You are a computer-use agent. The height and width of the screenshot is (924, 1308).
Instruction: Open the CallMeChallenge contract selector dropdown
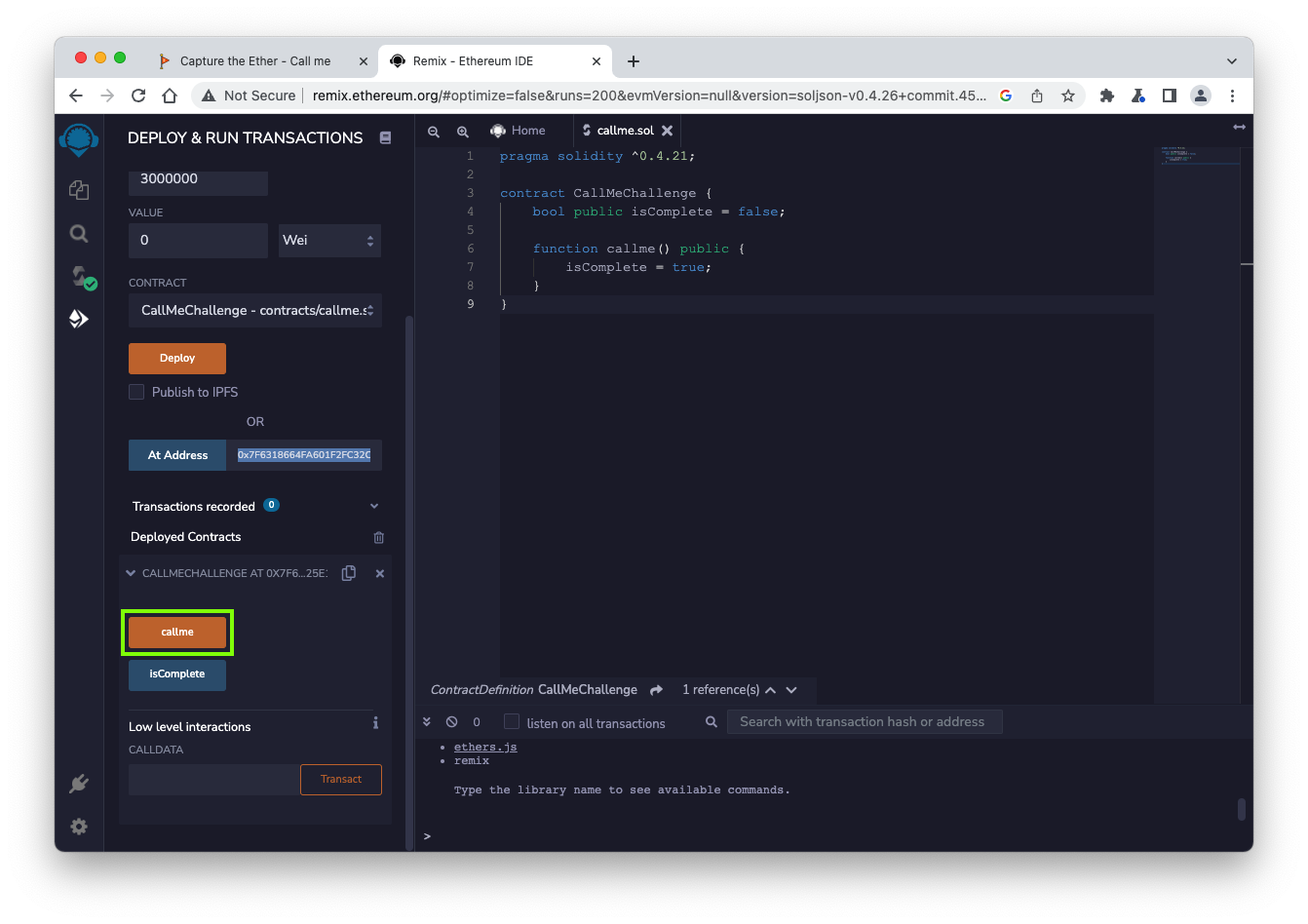255,310
